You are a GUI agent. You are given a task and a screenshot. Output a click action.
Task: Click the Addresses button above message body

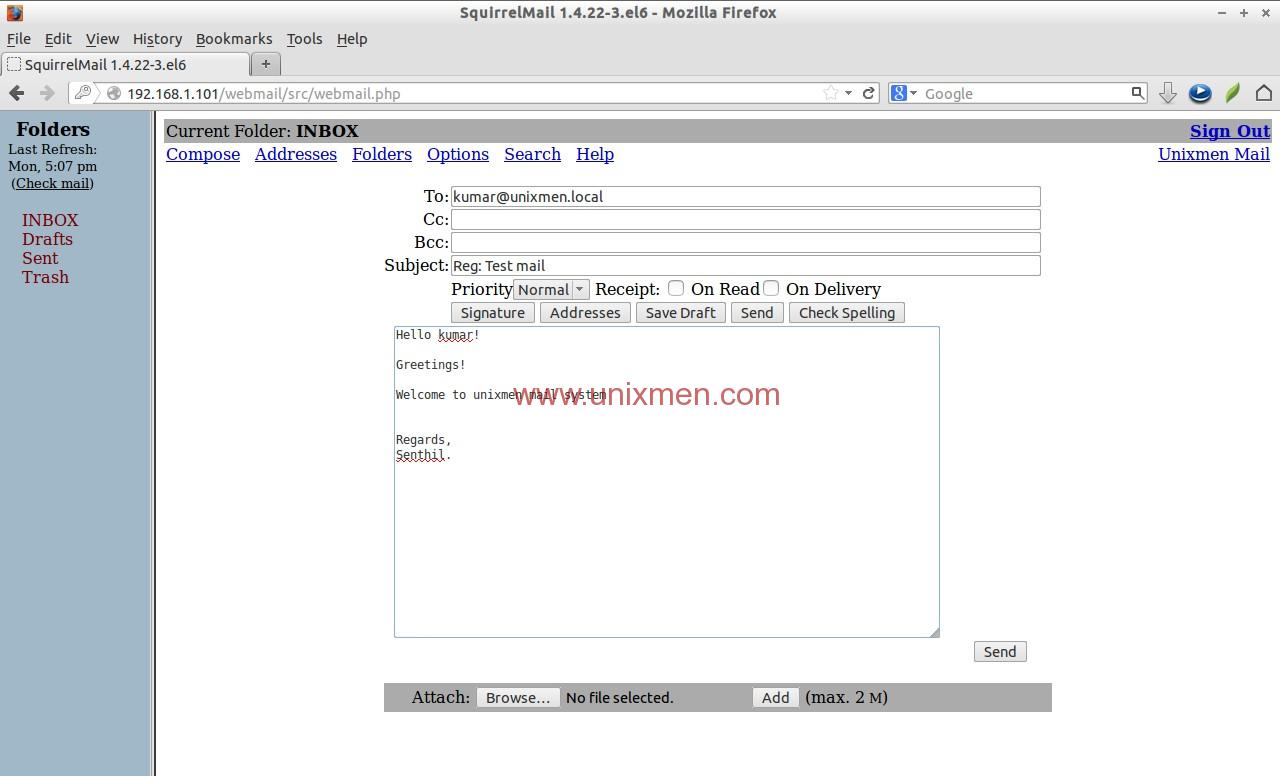pyautogui.click(x=585, y=313)
